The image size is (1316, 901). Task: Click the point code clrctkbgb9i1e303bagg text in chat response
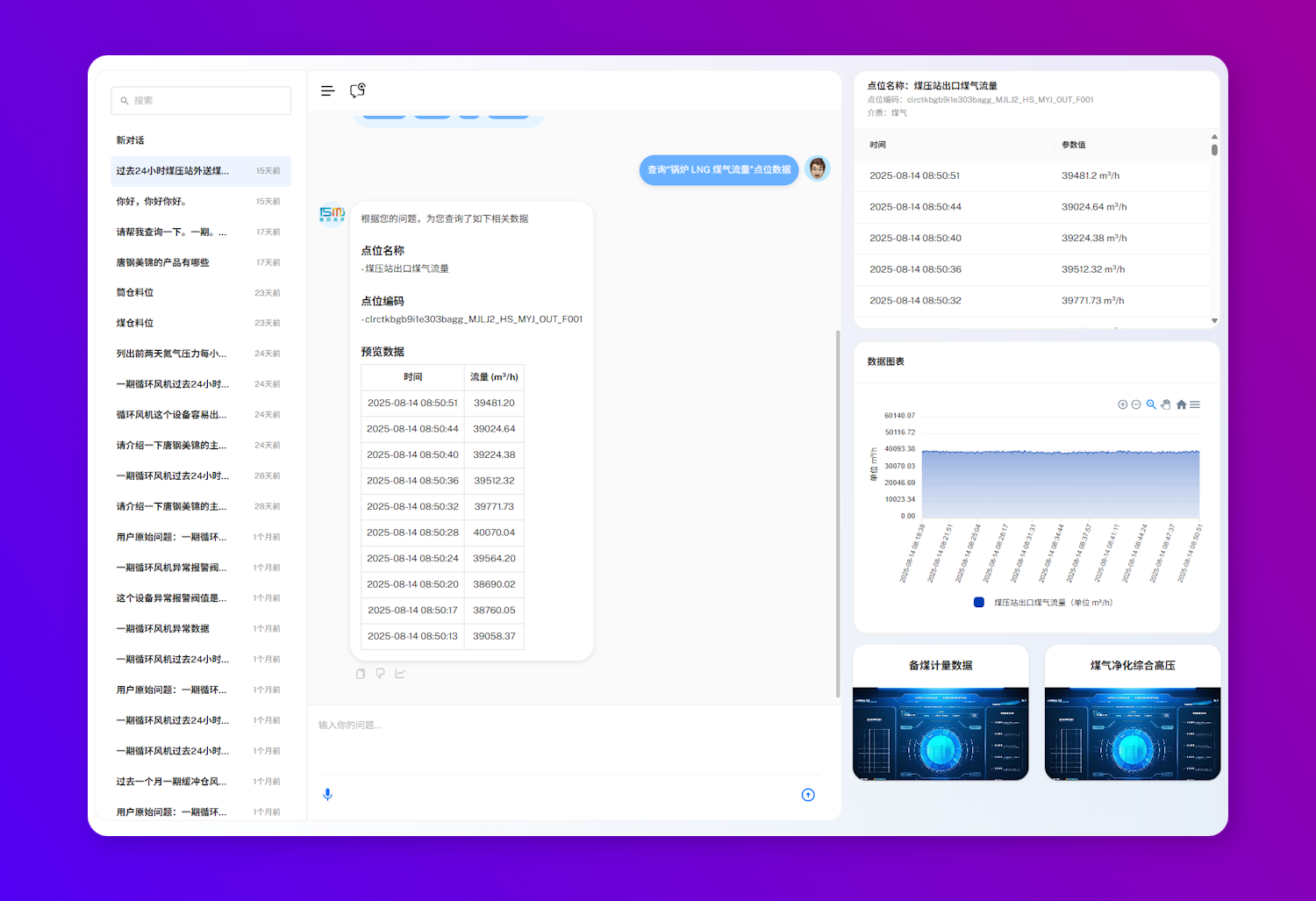pos(472,319)
